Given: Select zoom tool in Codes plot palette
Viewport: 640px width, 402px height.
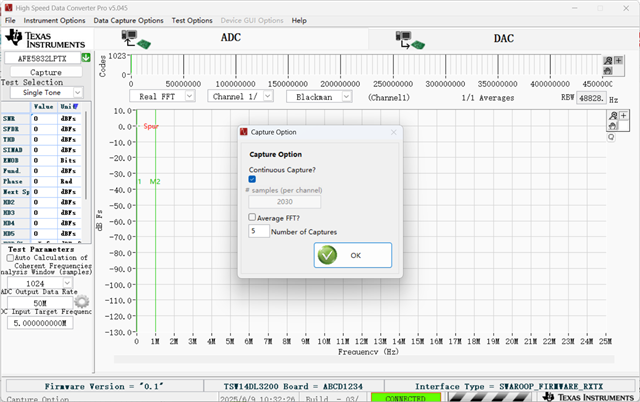Looking at the screenshot, I should tap(608, 61).
